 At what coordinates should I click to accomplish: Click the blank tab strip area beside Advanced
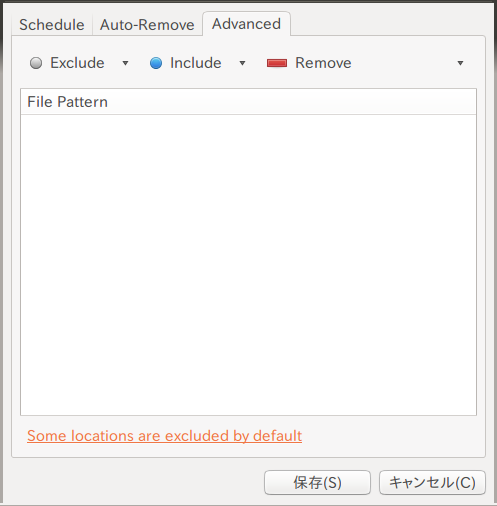[x=388, y=24]
